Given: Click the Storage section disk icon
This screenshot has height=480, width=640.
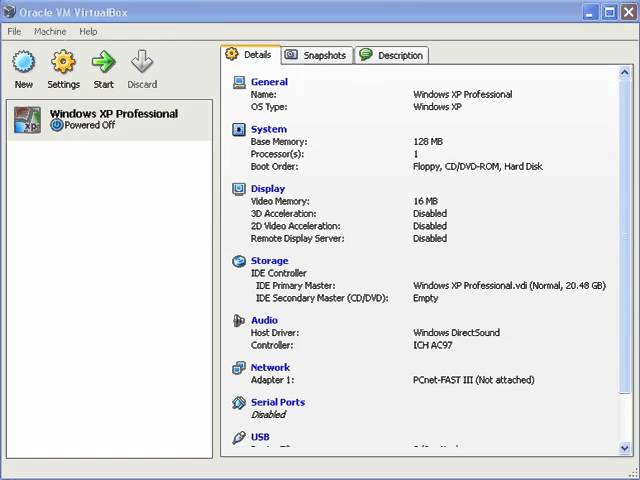Looking at the screenshot, I should coord(239,261).
